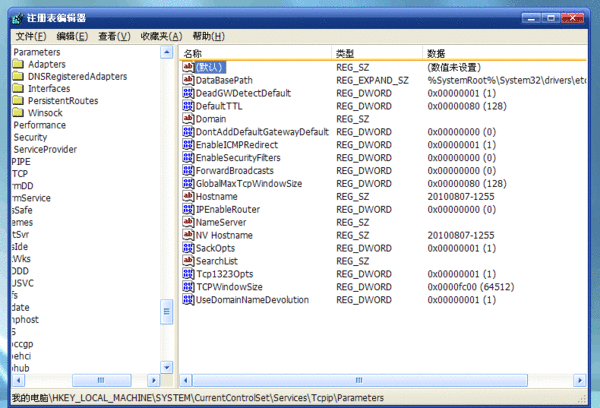This screenshot has height=408, width=600.
Task: Click the tree pane scroll-down arrow
Action: click(x=167, y=367)
